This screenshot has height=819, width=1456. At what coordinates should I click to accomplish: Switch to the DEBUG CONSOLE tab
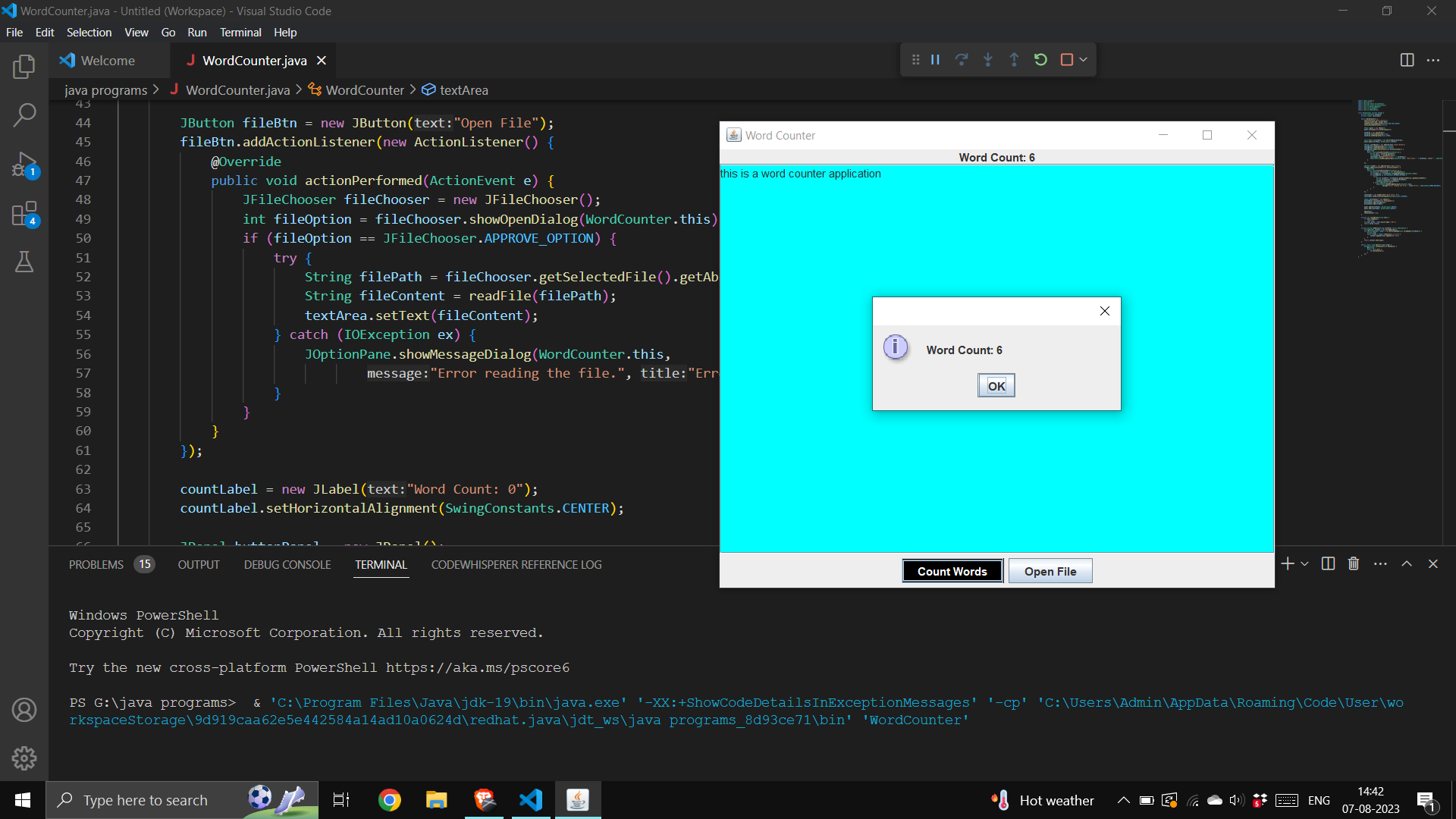coord(287,564)
